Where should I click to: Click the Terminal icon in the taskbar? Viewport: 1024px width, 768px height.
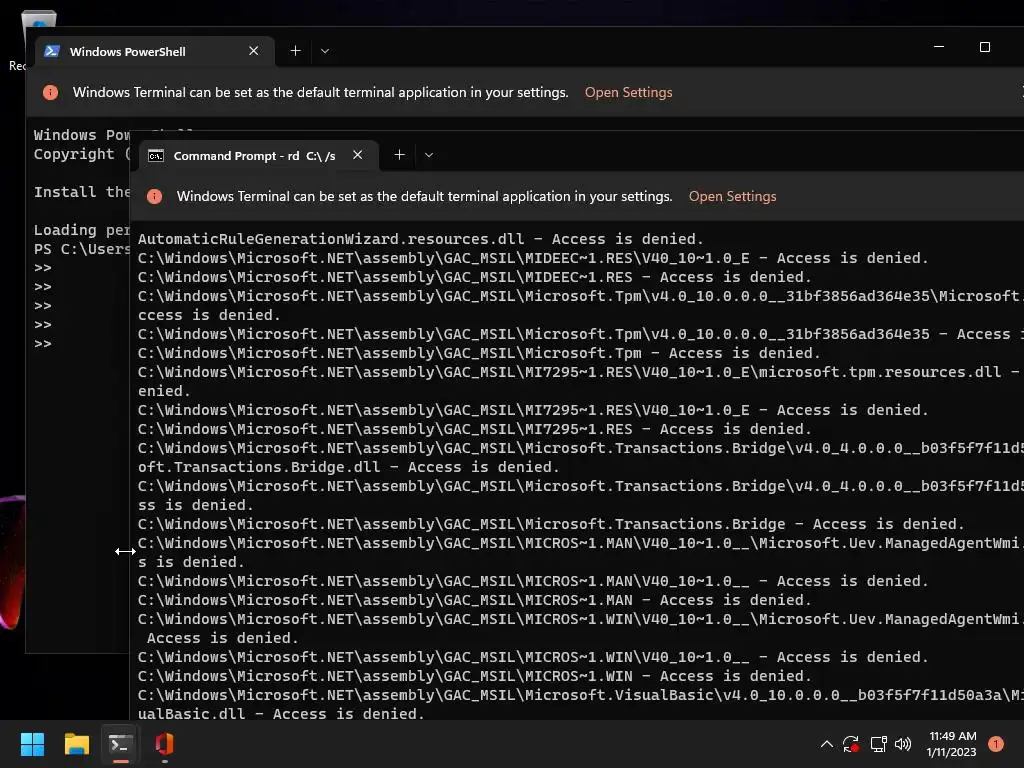[x=121, y=744]
